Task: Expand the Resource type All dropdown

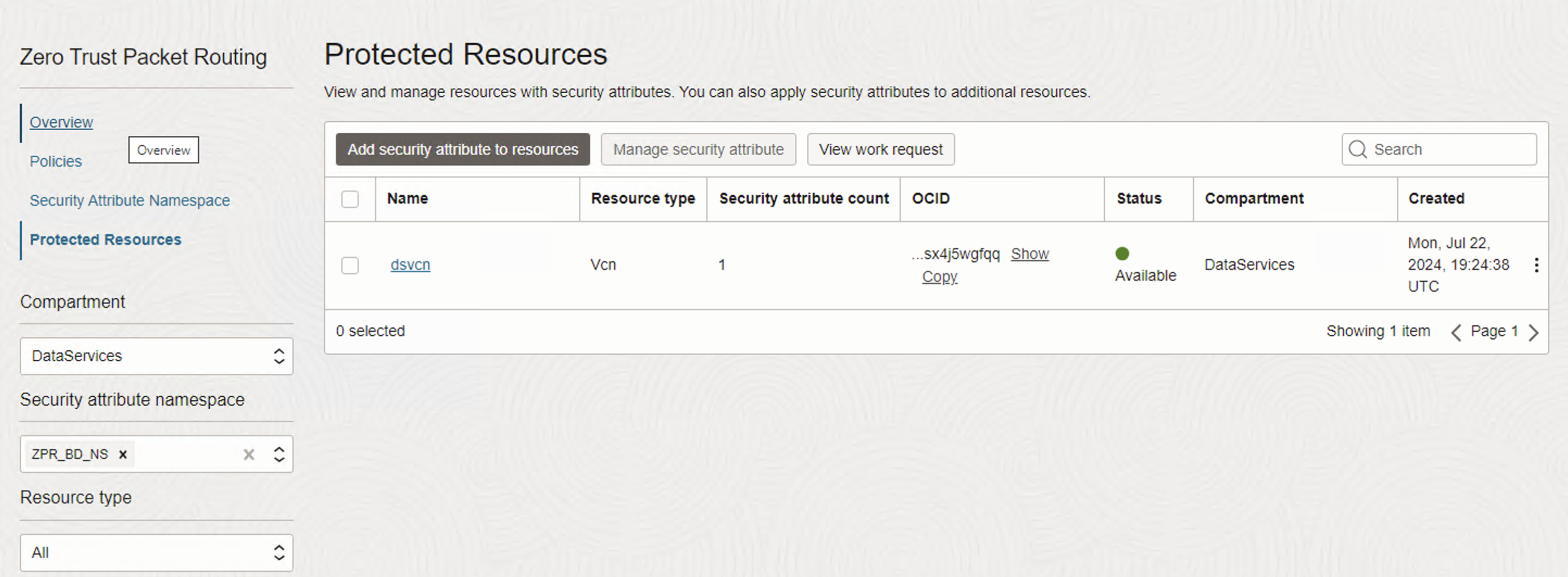Action: click(278, 552)
